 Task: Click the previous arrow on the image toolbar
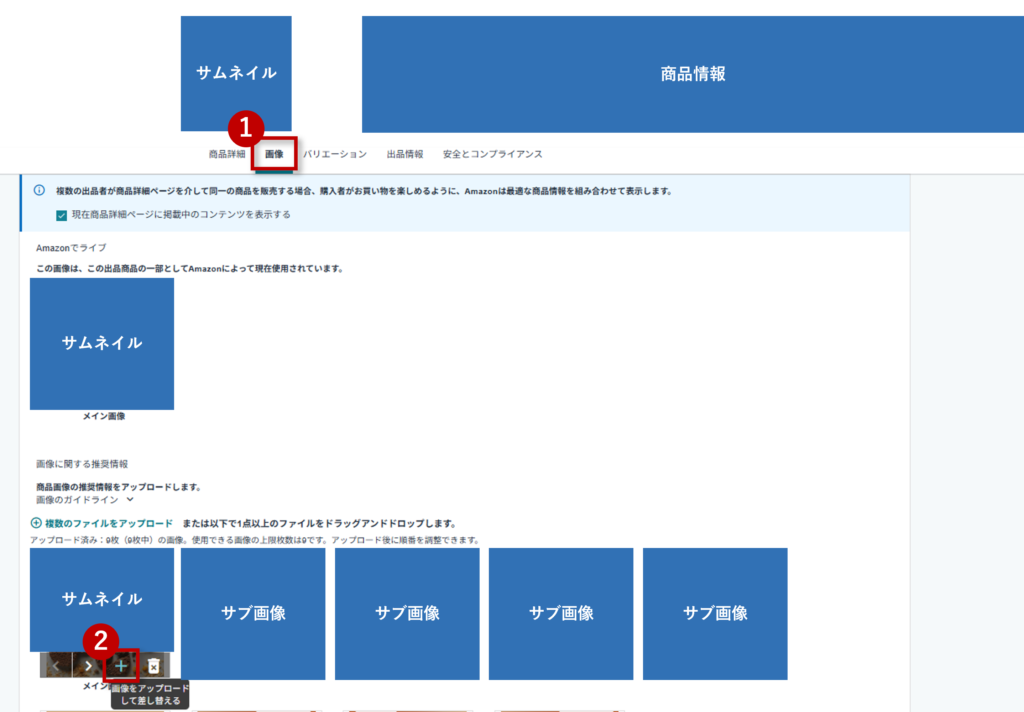(x=56, y=665)
